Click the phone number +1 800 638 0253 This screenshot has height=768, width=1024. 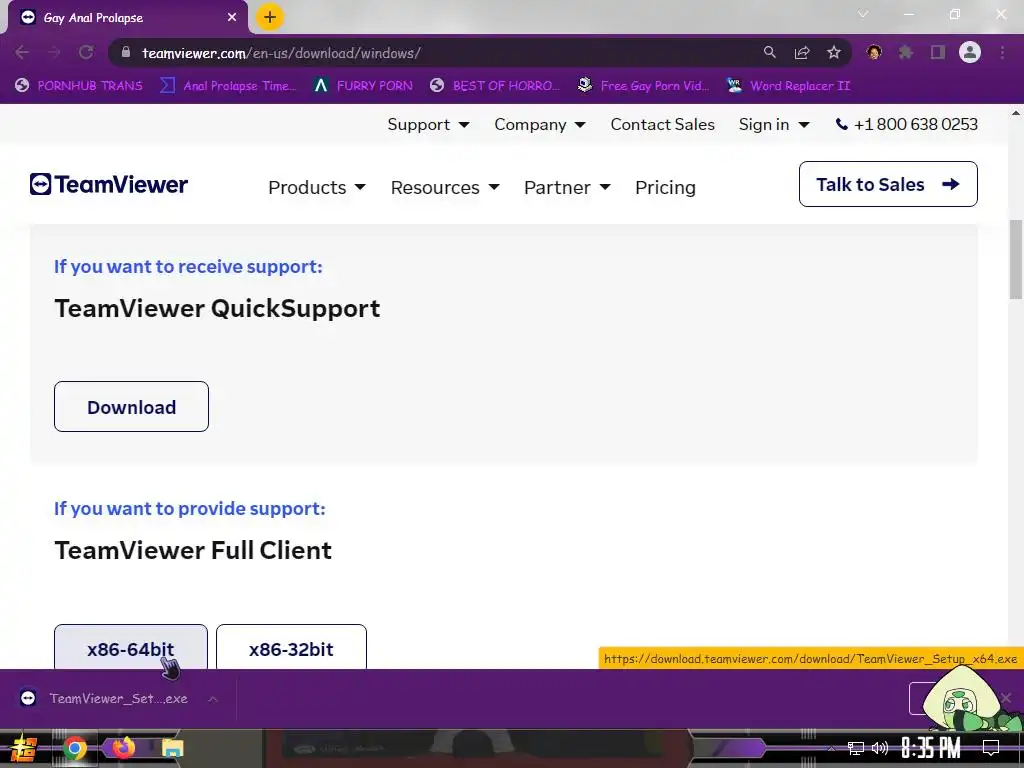tap(916, 124)
